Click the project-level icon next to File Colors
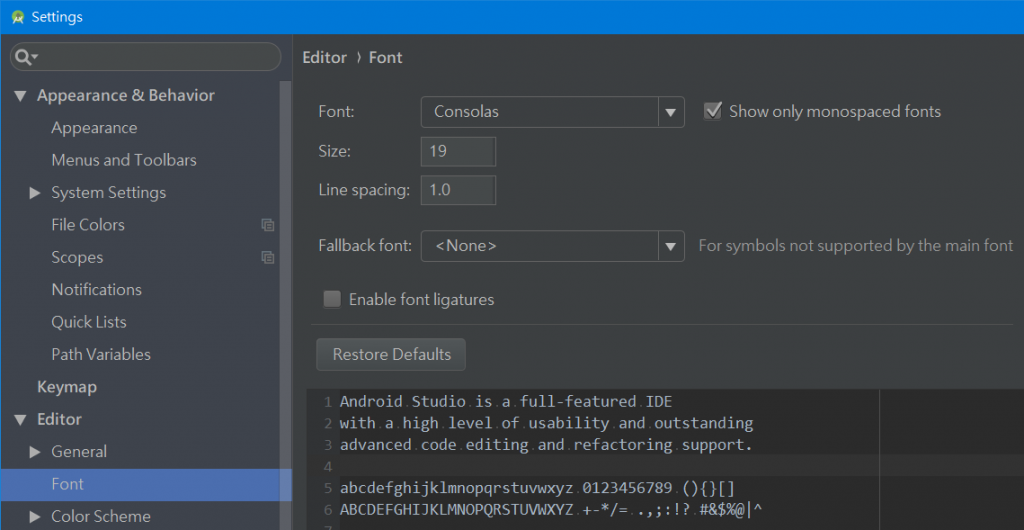Image resolution: width=1024 pixels, height=530 pixels. coord(268,225)
